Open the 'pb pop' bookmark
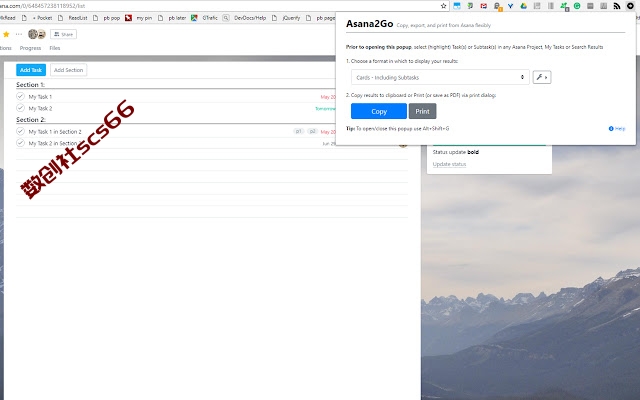 (x=107, y=18)
